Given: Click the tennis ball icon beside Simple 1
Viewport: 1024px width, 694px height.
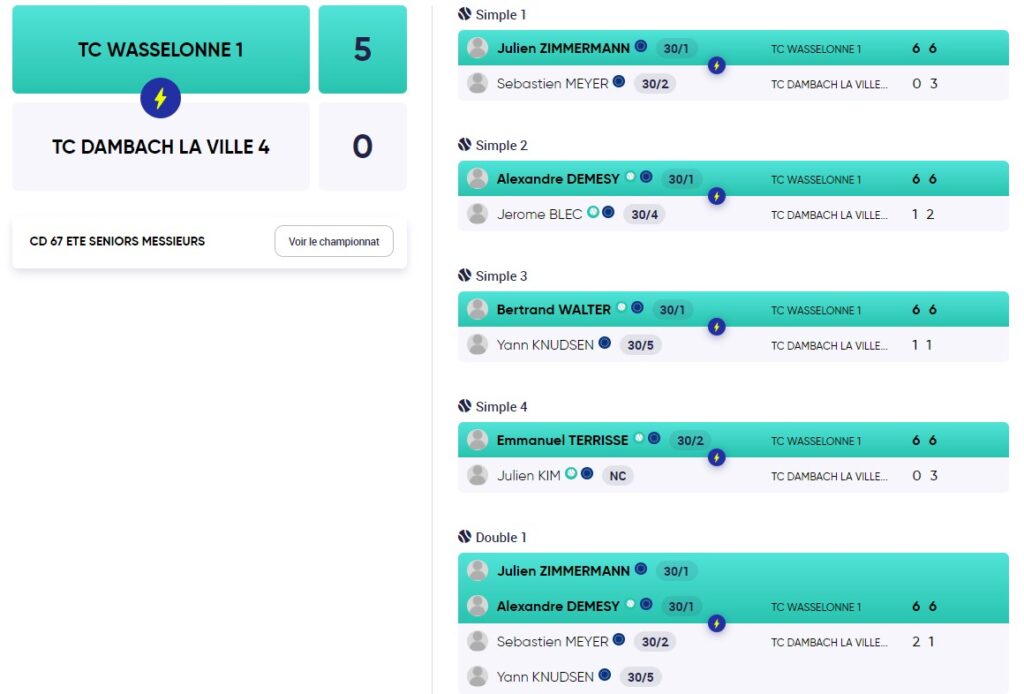Looking at the screenshot, I should pyautogui.click(x=464, y=14).
